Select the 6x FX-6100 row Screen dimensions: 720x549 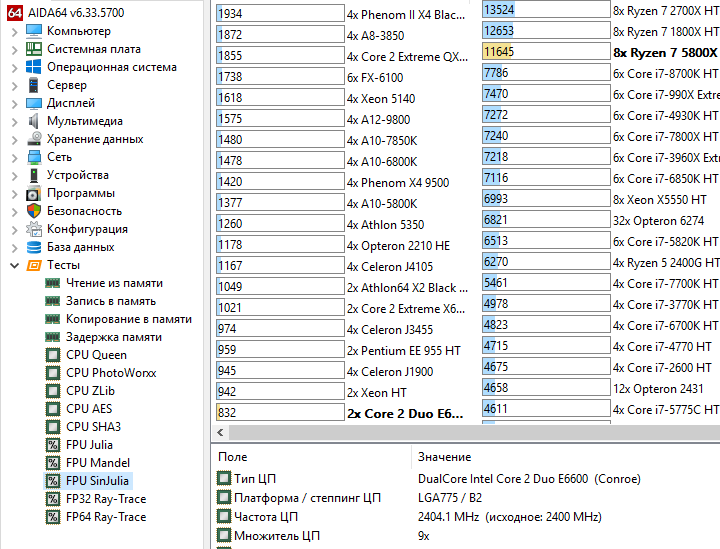(375, 78)
